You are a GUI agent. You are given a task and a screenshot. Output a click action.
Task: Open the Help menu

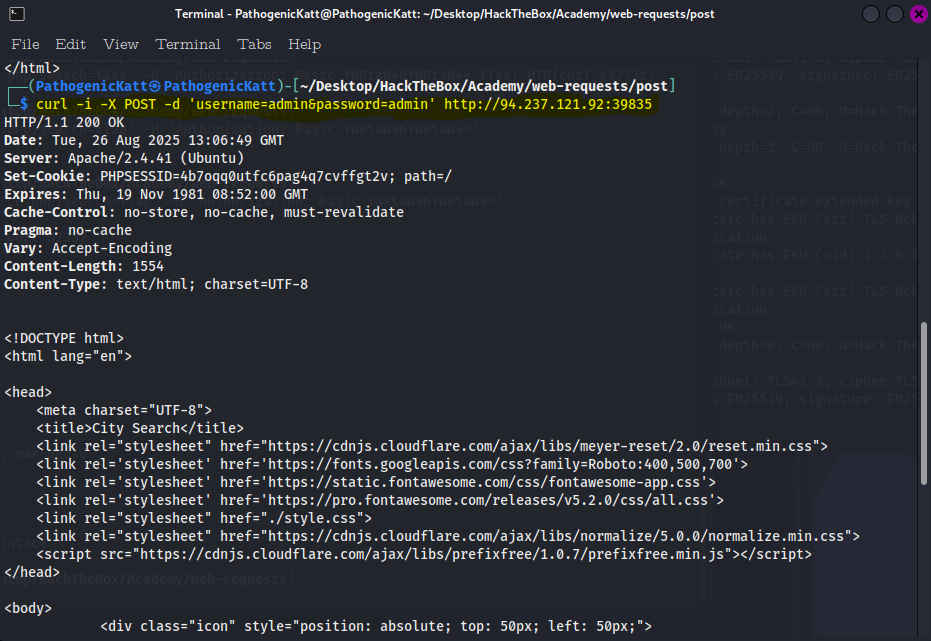pos(304,44)
